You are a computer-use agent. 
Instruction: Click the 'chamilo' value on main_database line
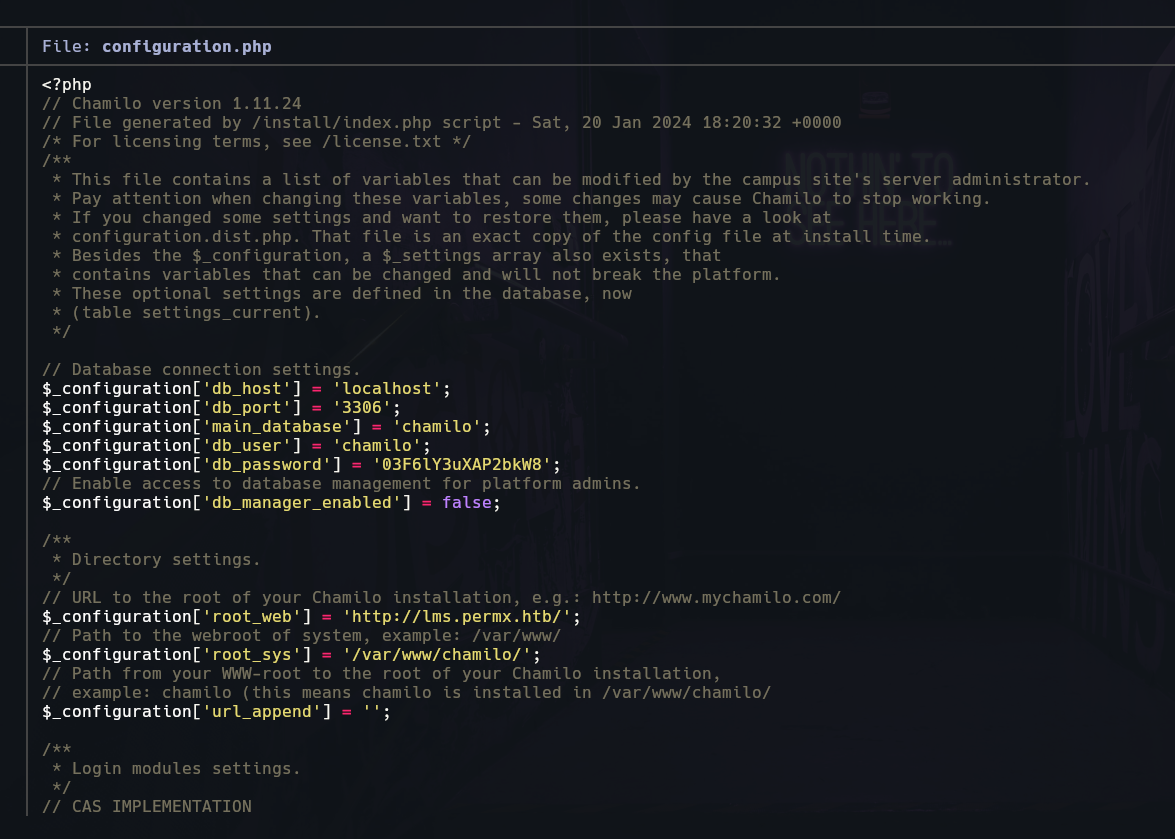coord(437,426)
